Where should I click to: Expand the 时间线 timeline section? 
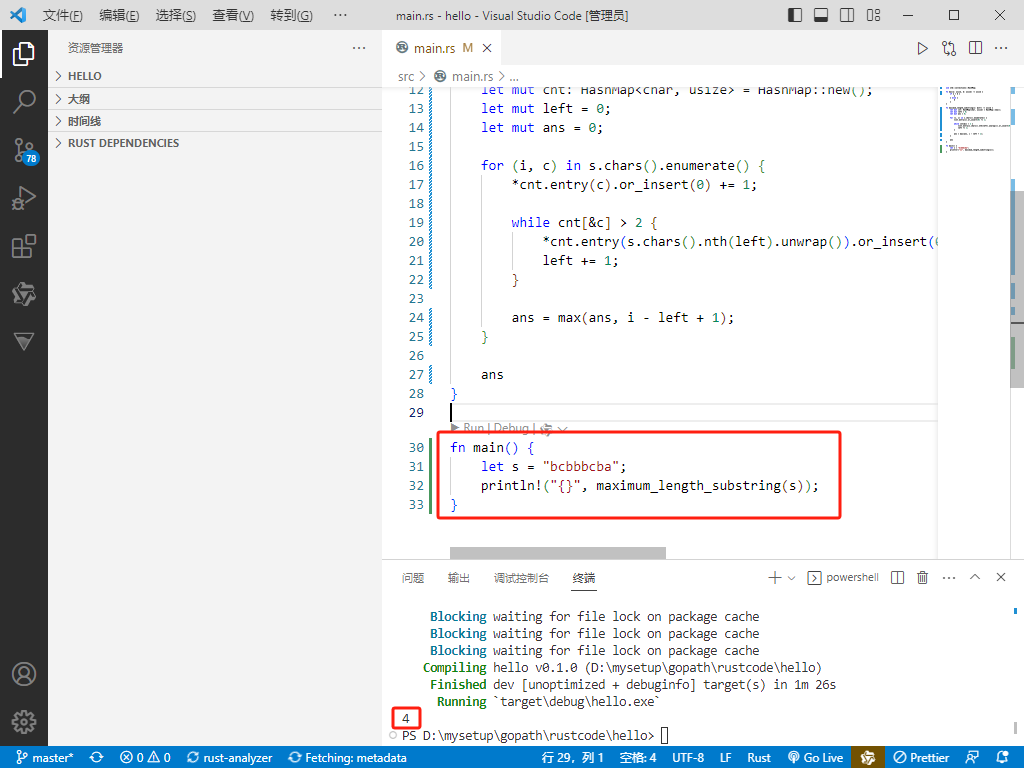click(x=215, y=121)
